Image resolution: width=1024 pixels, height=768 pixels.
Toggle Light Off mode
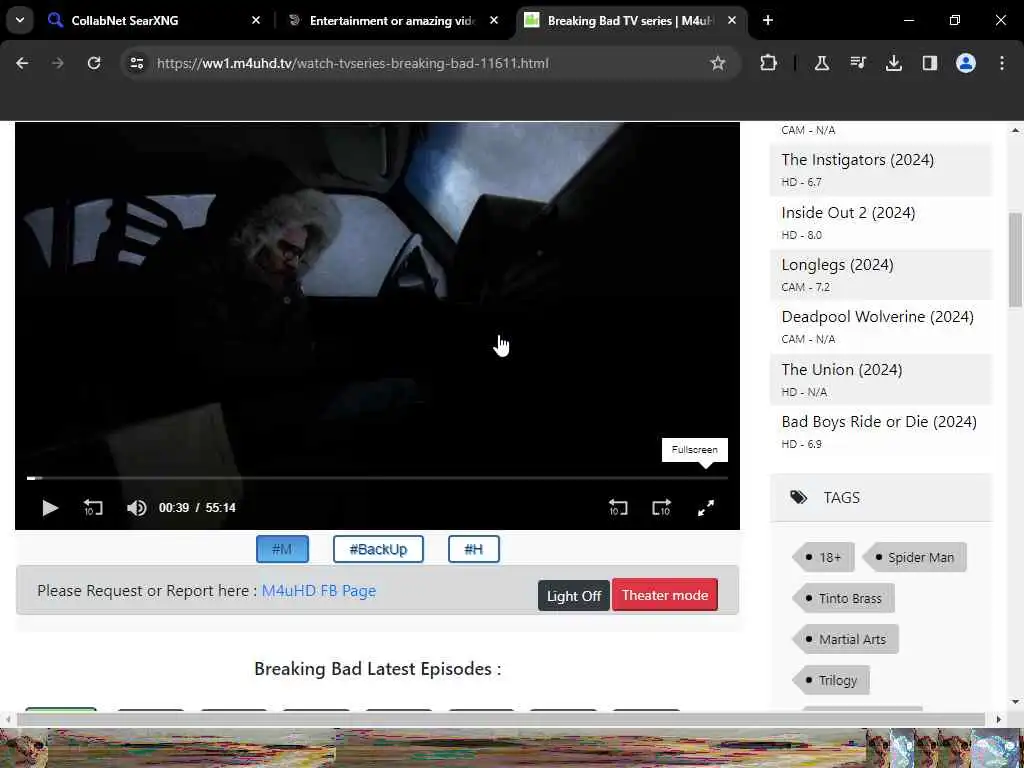(573, 596)
